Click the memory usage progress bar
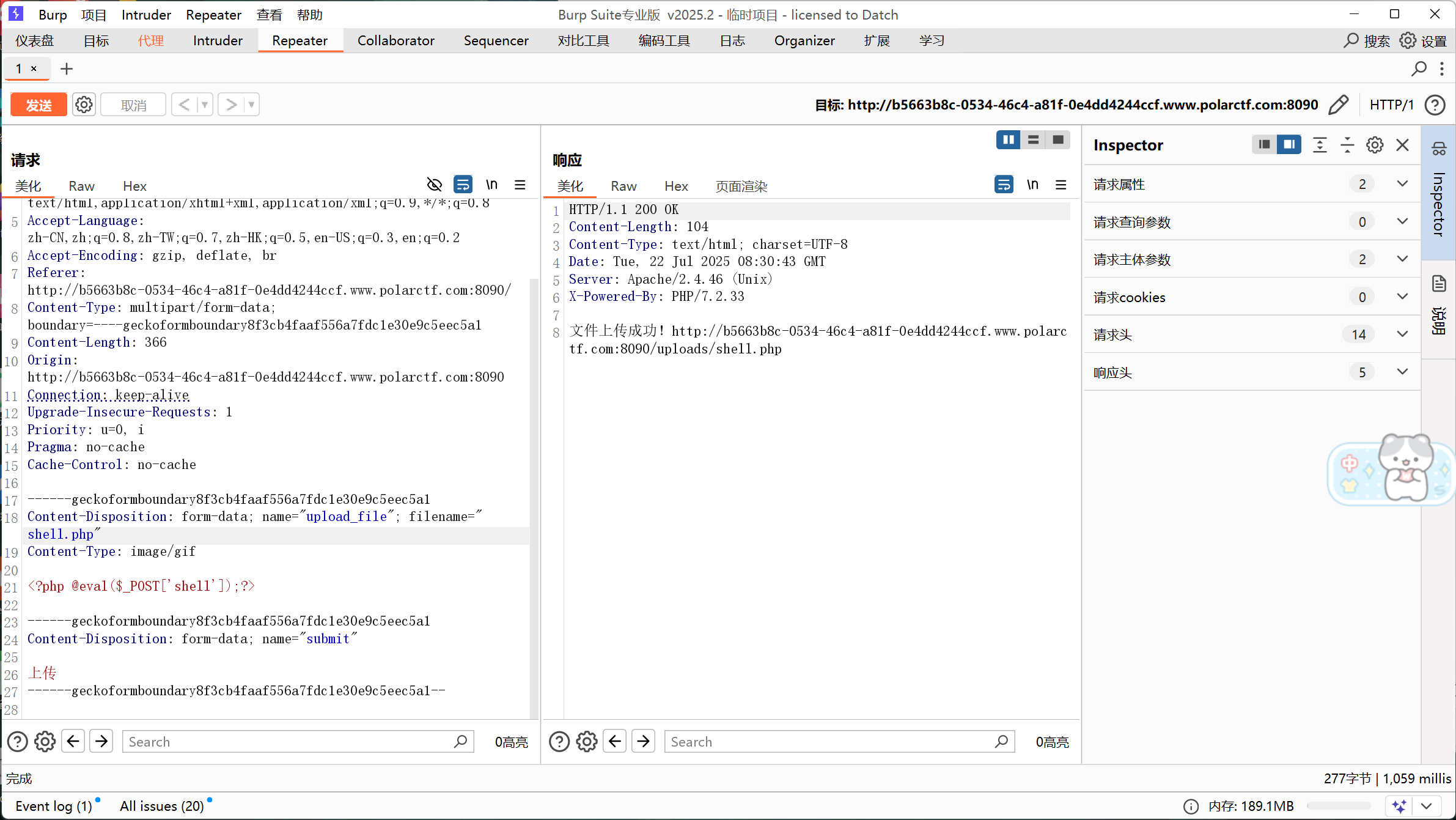1456x820 pixels. [x=1338, y=806]
